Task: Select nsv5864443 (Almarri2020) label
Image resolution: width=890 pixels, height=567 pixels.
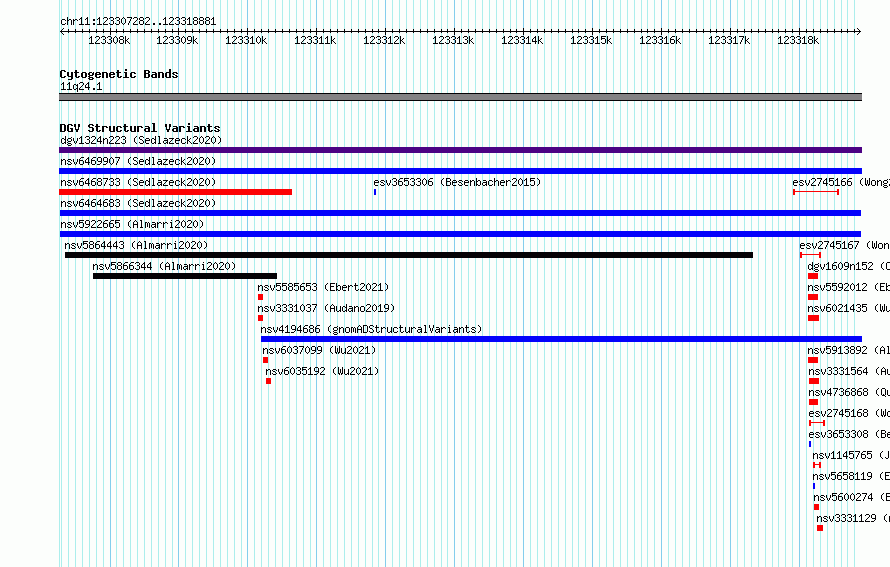Action: (x=136, y=245)
